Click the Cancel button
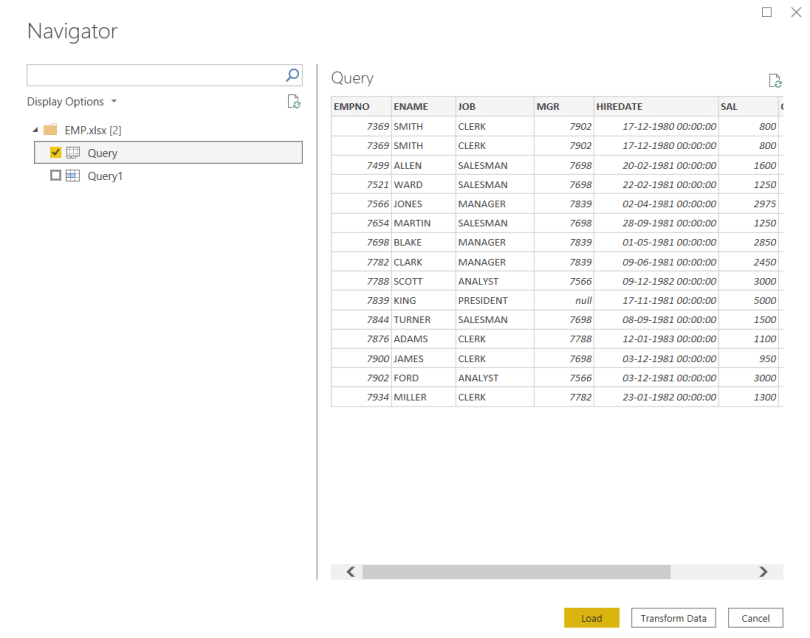 click(755, 618)
